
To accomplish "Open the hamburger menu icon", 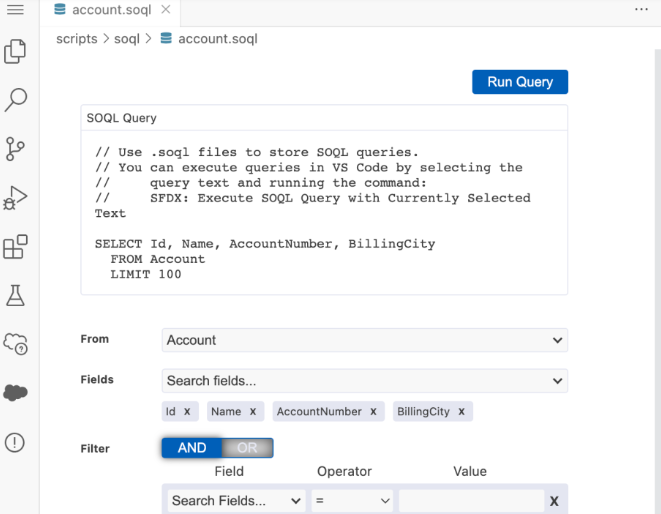I will 15,10.
